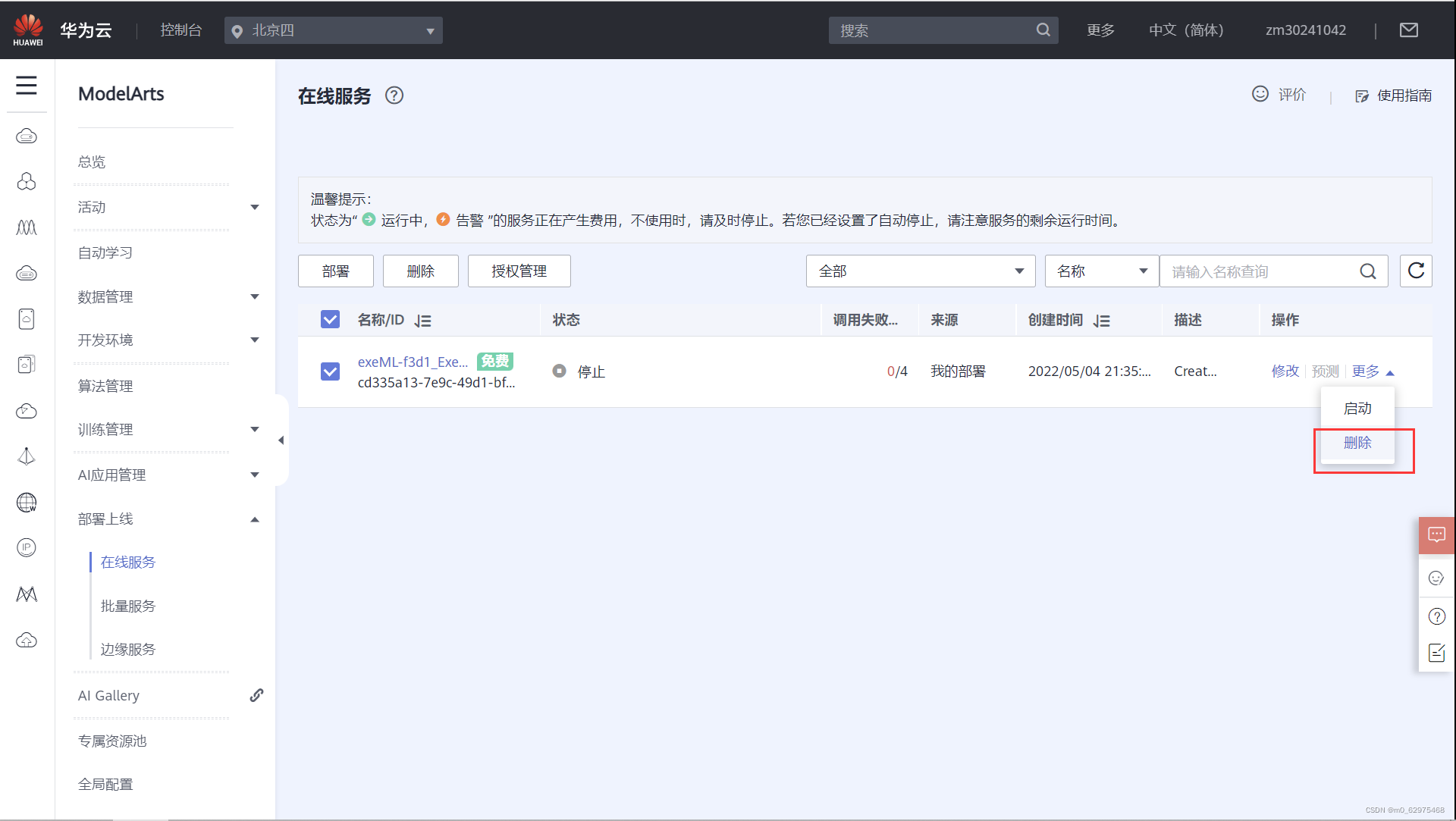The width and height of the screenshot is (1456, 821).
Task: Open 自动学习 in the sidebar
Action: pos(105,253)
